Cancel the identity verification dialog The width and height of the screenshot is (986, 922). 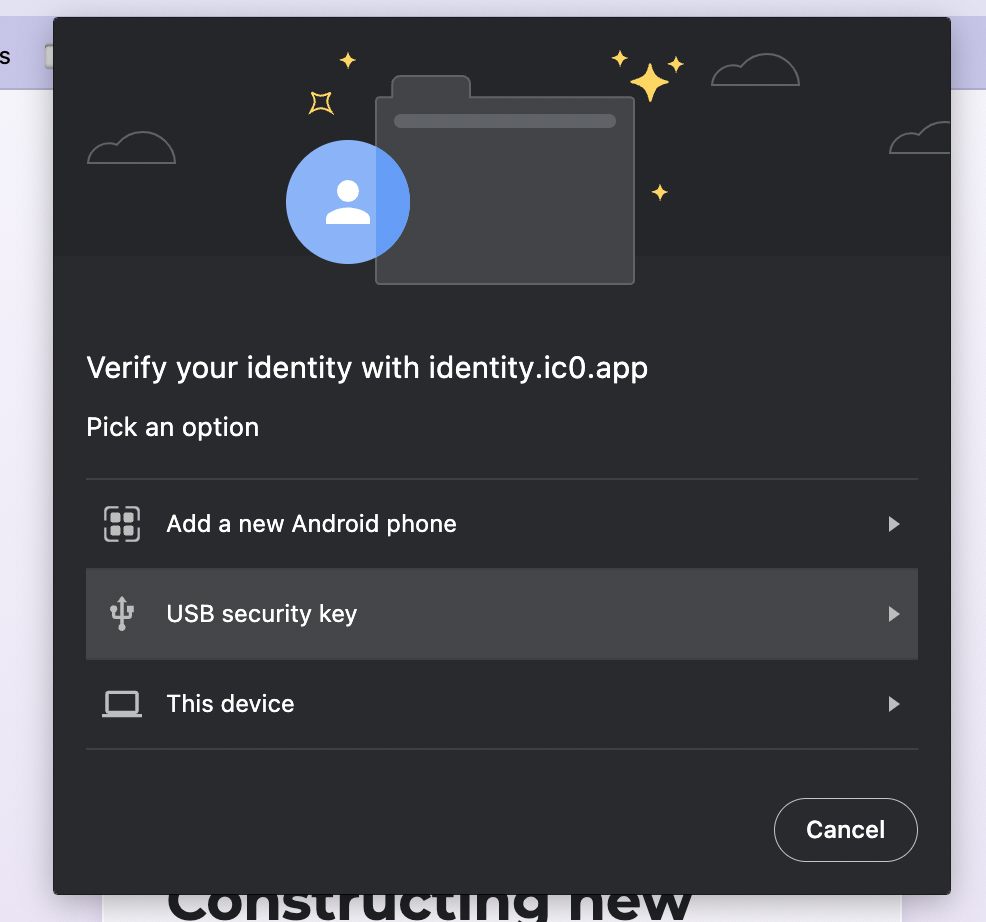click(x=846, y=830)
